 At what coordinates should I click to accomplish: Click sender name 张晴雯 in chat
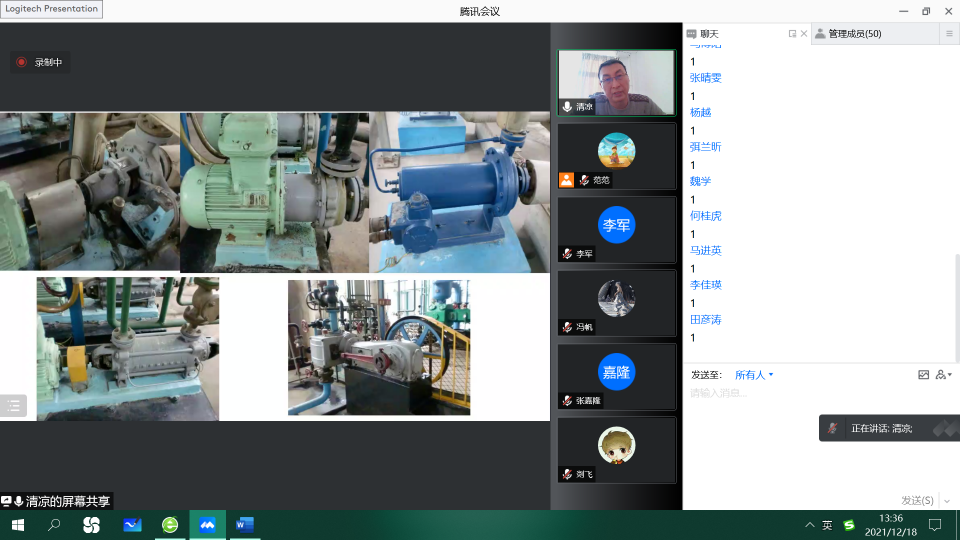coord(705,78)
